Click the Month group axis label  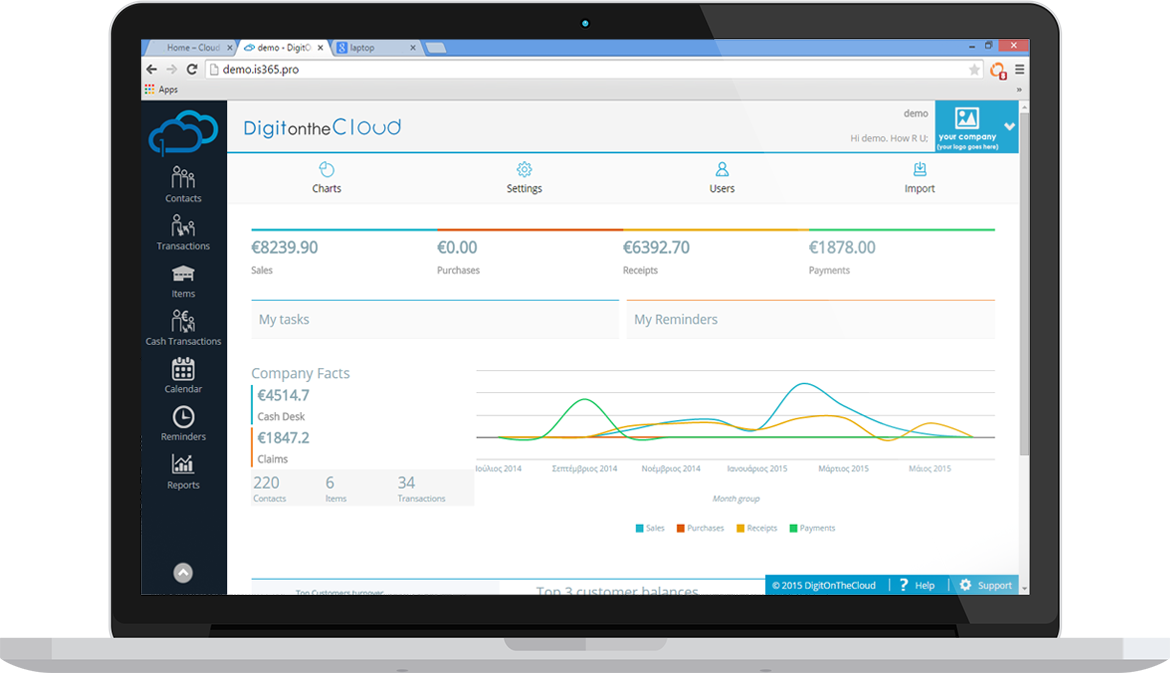pos(736,498)
